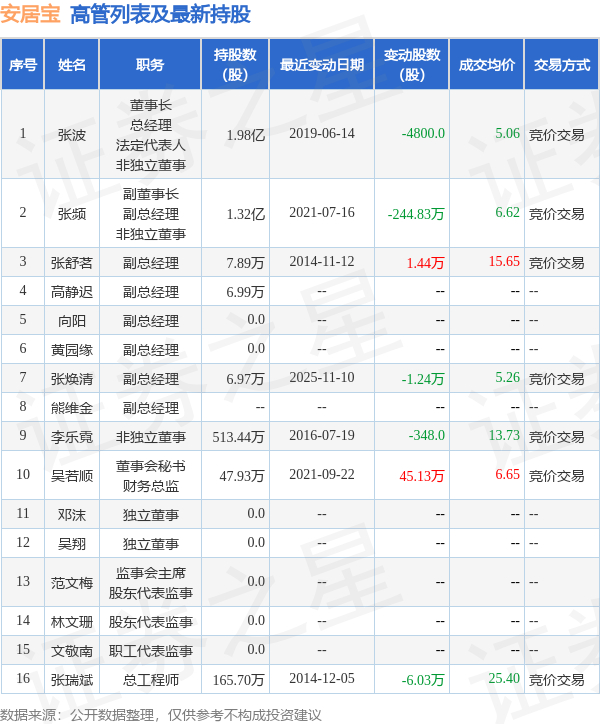Click the 序号 column header

pos(23,65)
